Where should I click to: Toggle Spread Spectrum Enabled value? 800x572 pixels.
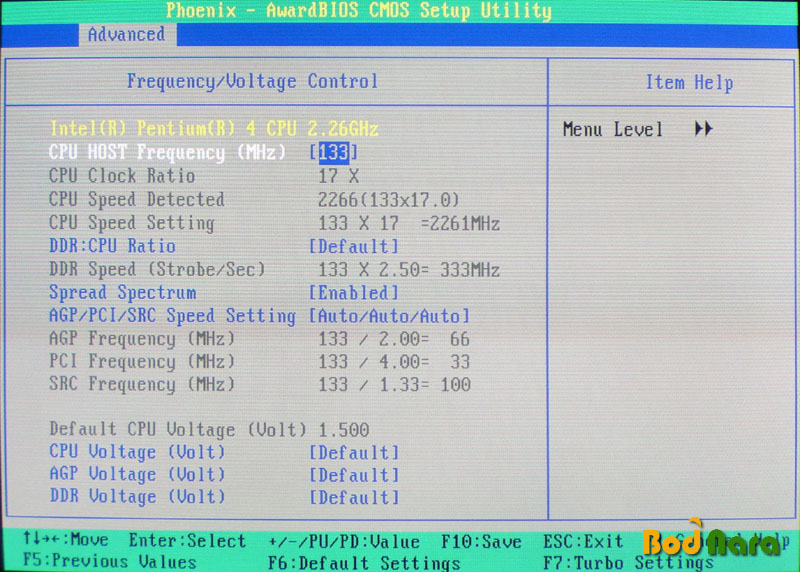[x=354, y=293]
